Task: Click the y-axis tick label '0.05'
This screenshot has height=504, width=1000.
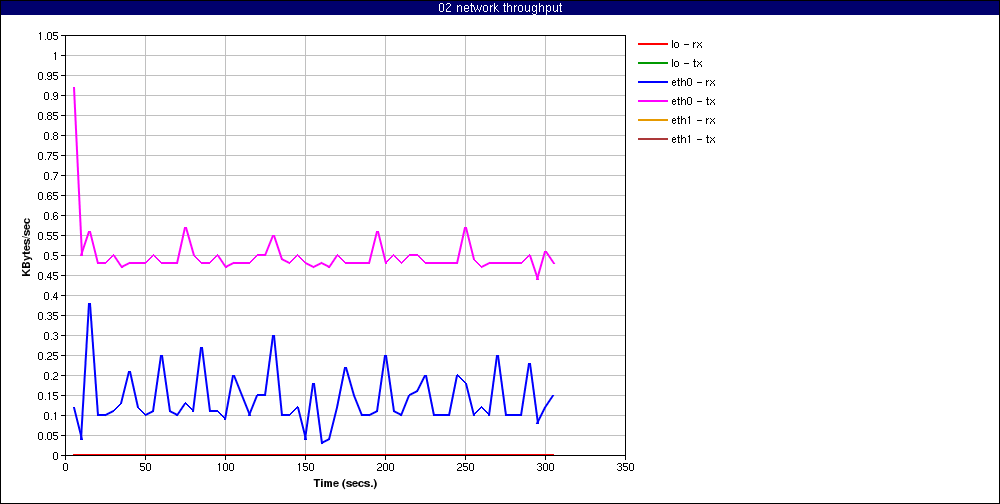Action: tap(47, 436)
